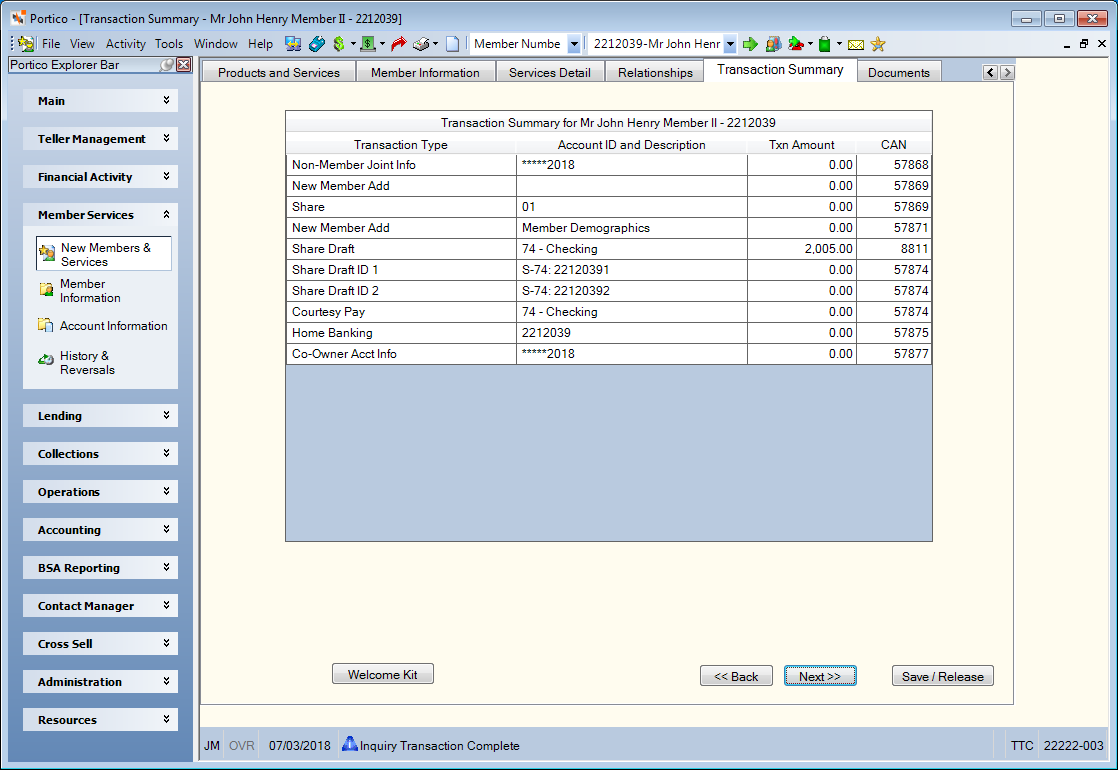Switch to the Products and Services tab
This screenshot has width=1118, height=770.
click(279, 72)
